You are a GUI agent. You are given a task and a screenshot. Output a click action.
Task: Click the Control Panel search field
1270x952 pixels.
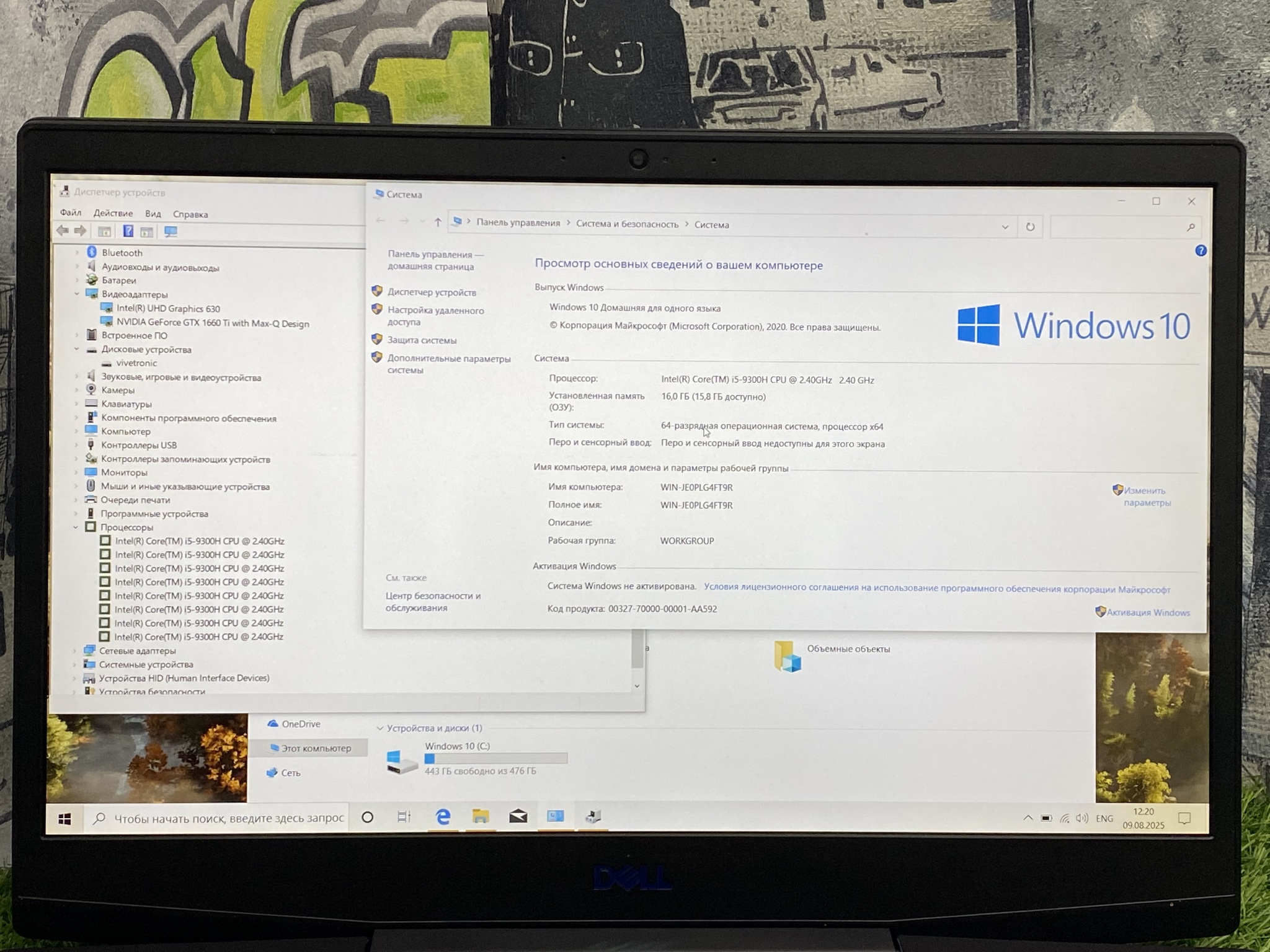[x=1119, y=227]
